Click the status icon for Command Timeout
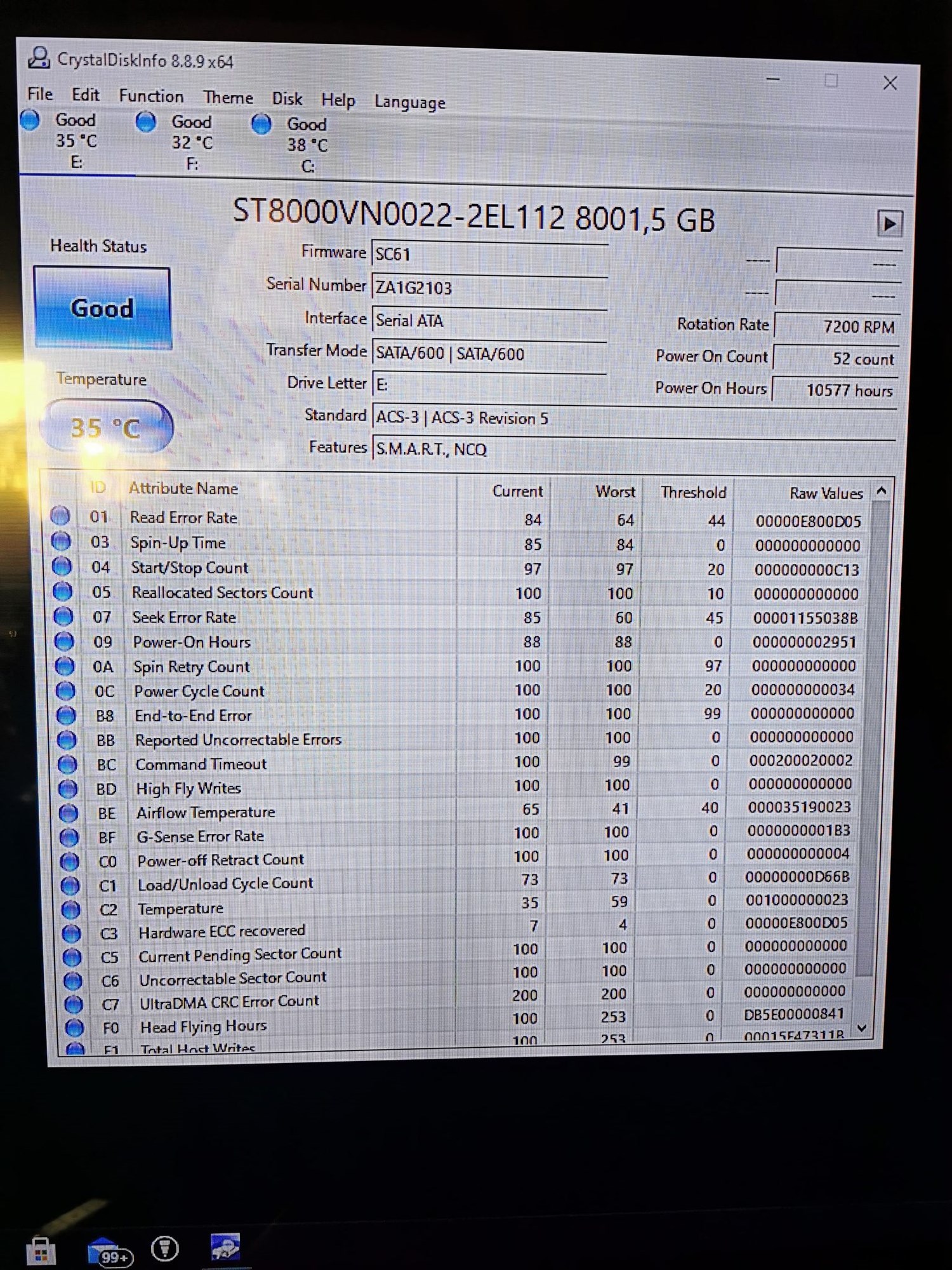952x1270 pixels. (67, 764)
